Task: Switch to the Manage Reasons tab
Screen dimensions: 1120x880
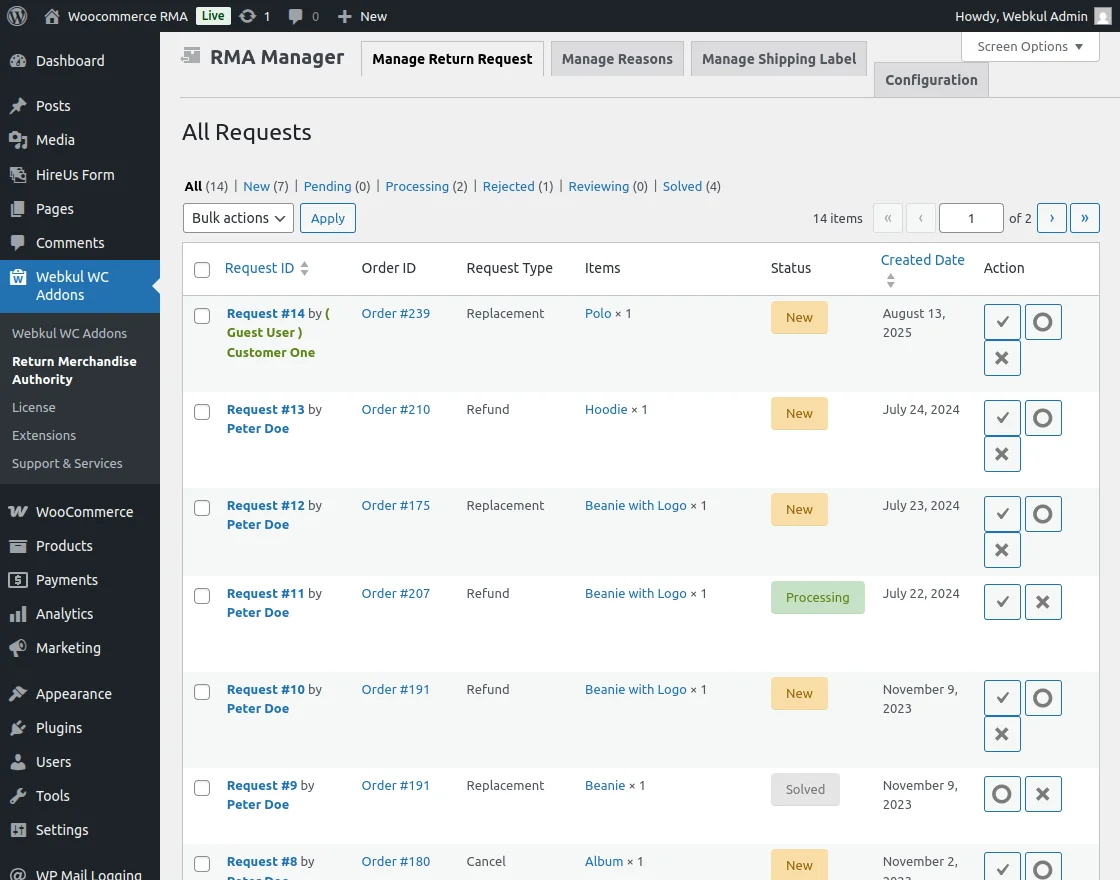Action: pyautogui.click(x=617, y=58)
